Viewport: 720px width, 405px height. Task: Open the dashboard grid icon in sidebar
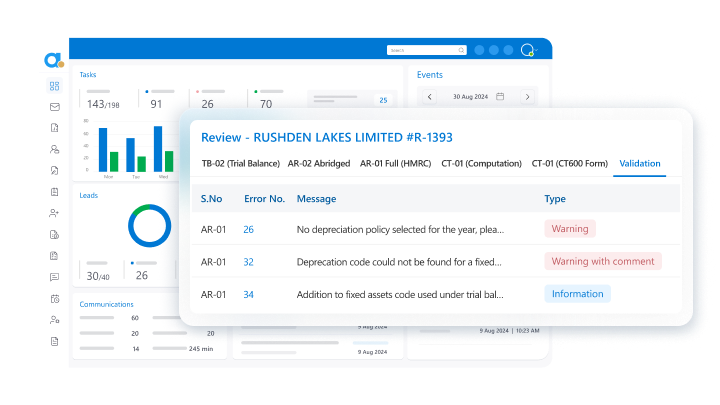click(x=54, y=86)
